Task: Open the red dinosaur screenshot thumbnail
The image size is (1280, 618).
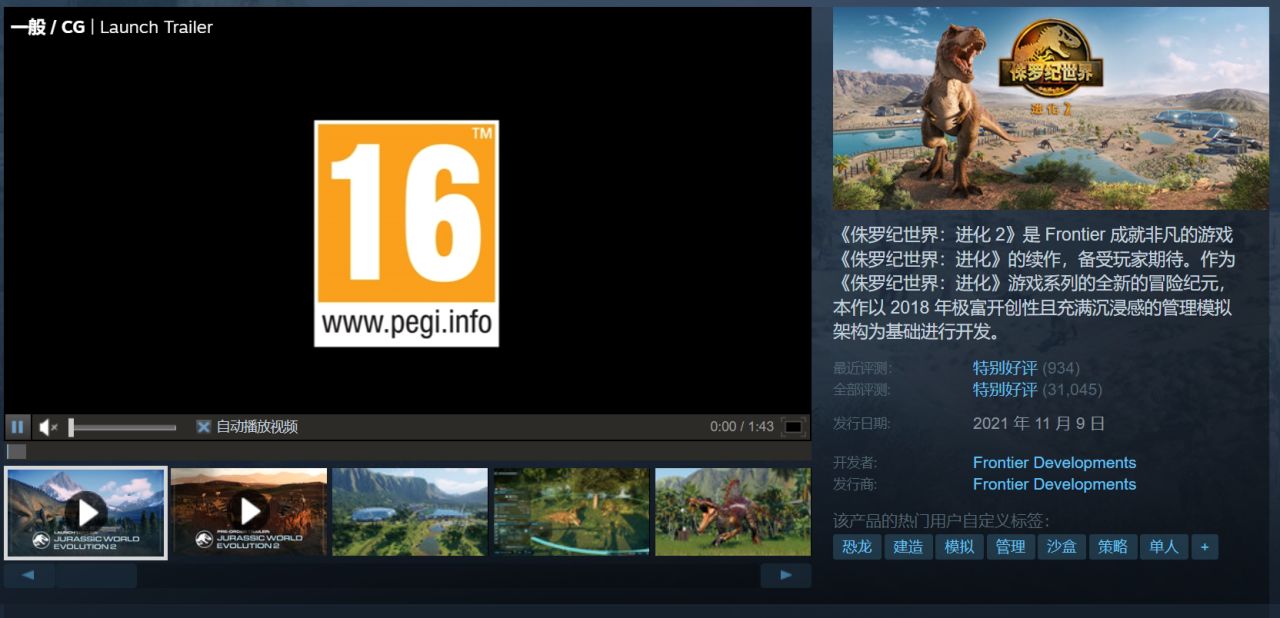Action: [x=732, y=512]
